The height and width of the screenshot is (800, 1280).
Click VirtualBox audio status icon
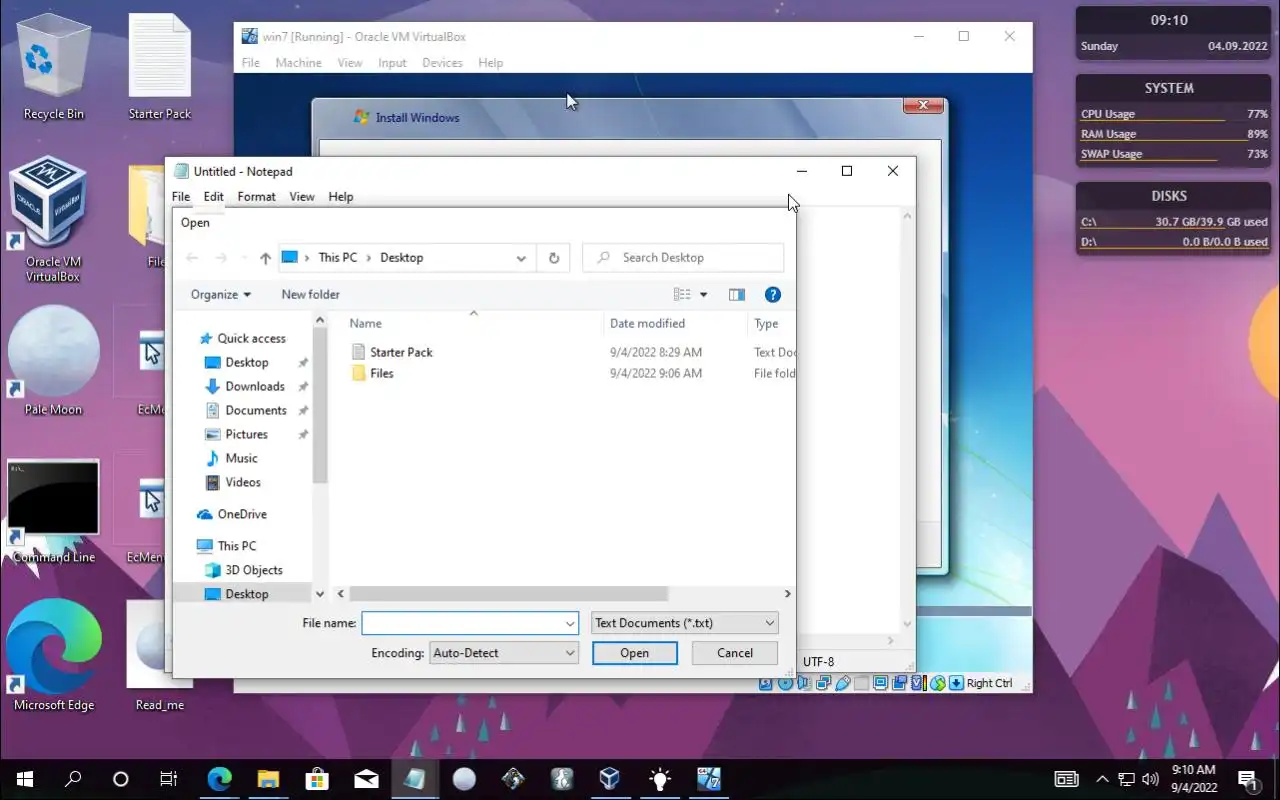pyautogui.click(x=804, y=684)
